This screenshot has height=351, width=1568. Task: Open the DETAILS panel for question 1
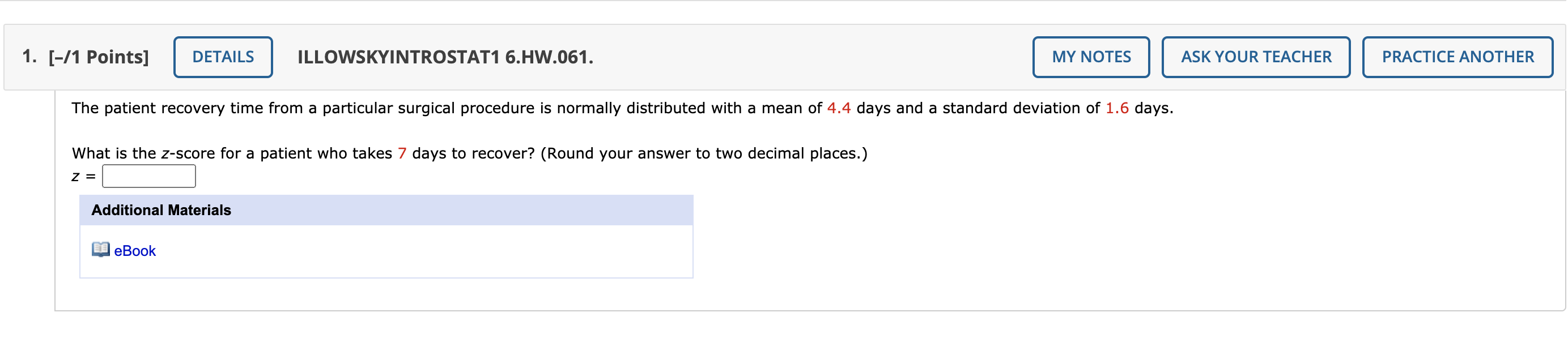[223, 57]
